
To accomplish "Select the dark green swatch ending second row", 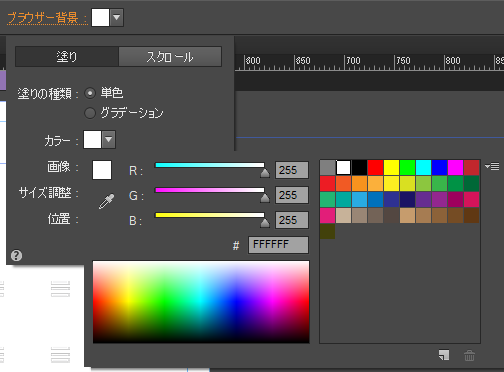I will [x=471, y=183].
